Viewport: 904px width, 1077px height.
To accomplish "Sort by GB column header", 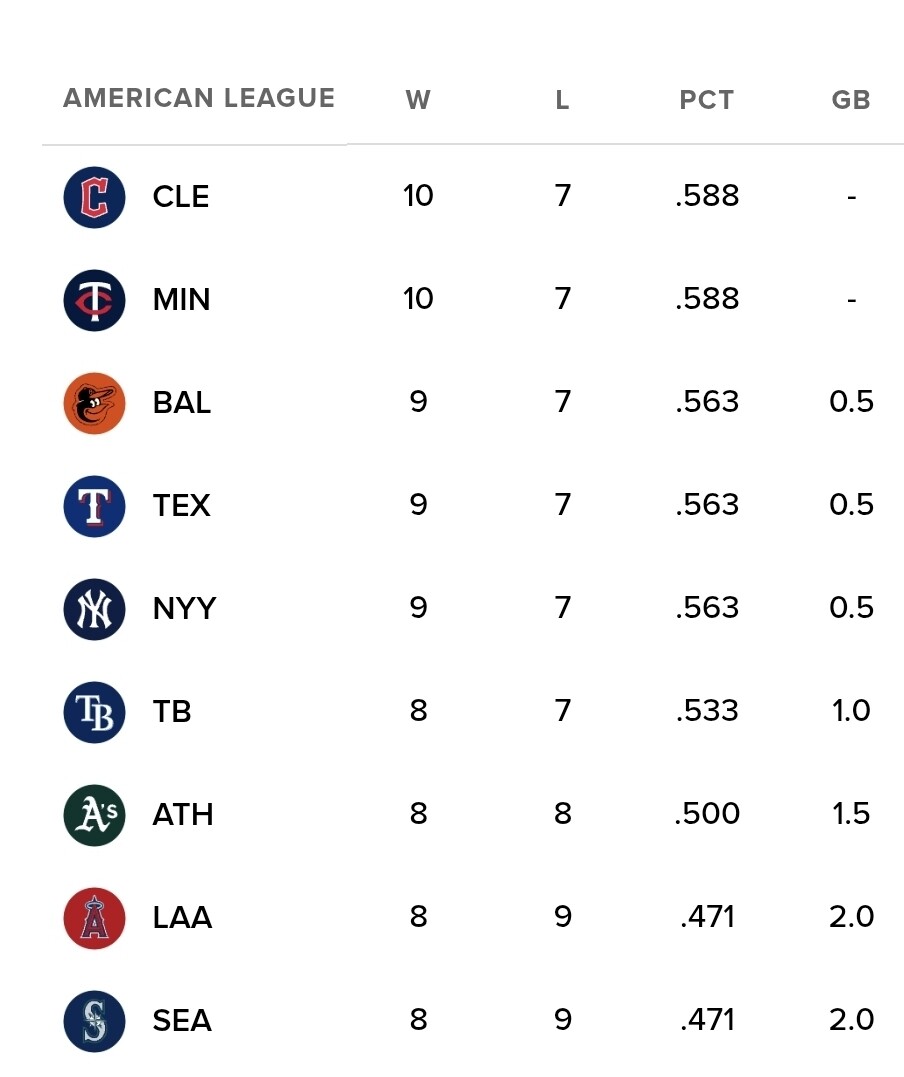I will 851,100.
